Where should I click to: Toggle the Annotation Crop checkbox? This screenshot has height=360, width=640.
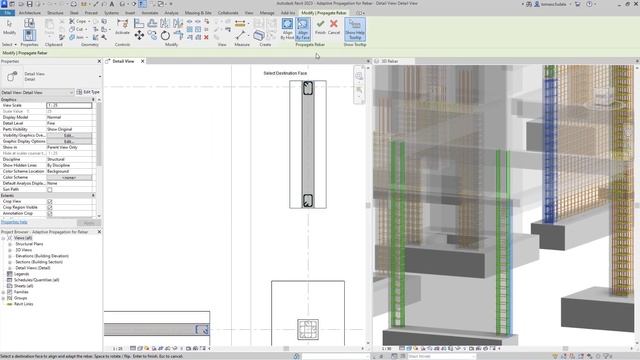(x=50, y=213)
